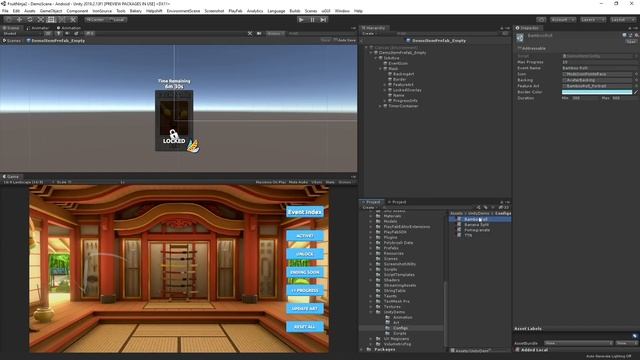Viewport: 640px width, 360px height.
Task: Select the Rect Transform tool
Action: [51, 20]
